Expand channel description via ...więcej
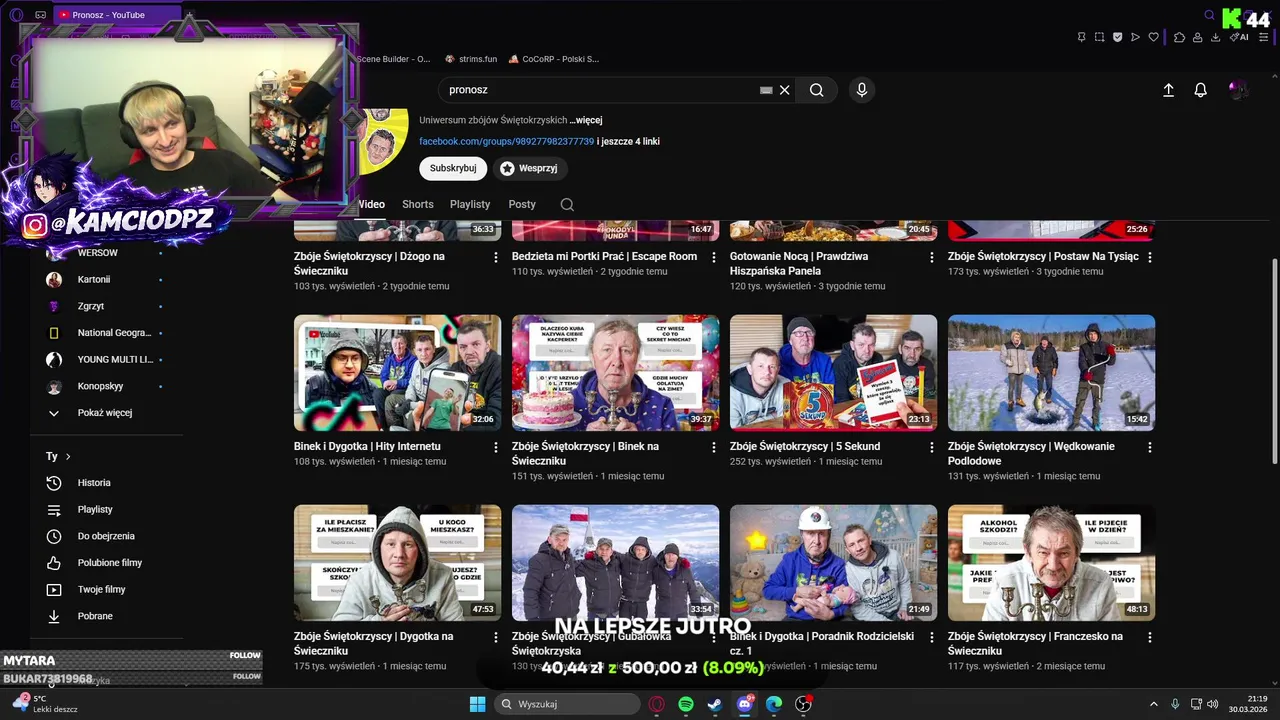This screenshot has width=1280, height=720. pyautogui.click(x=586, y=120)
